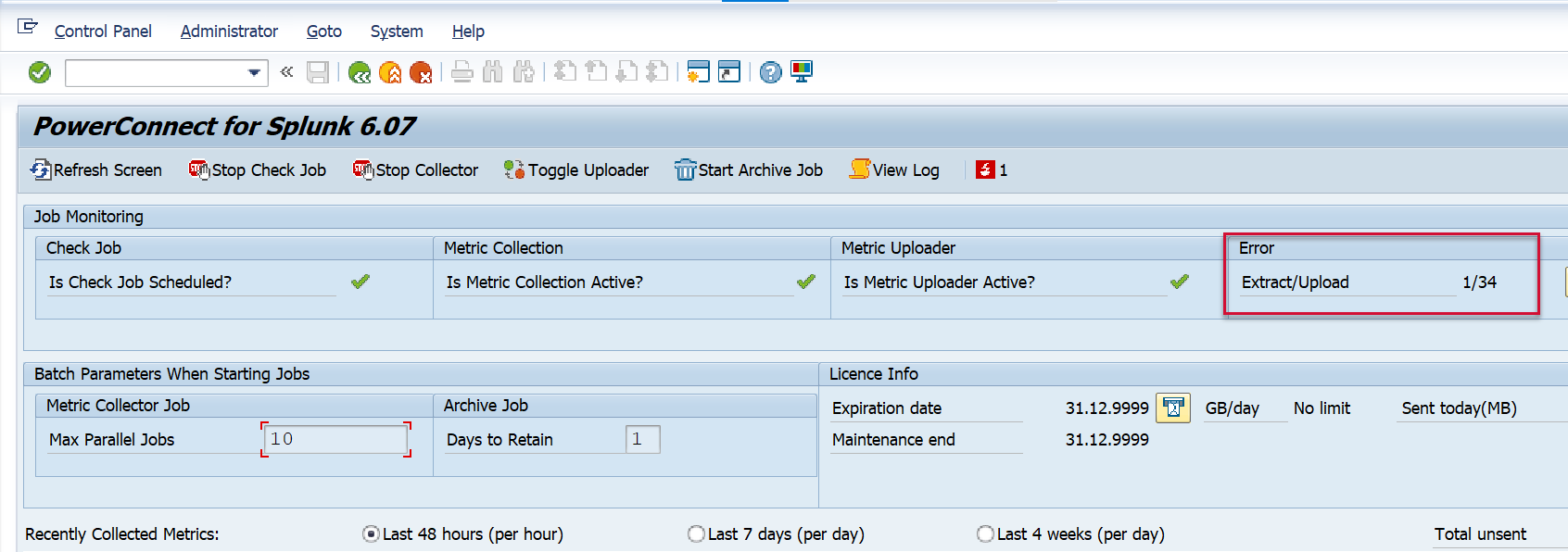Click the Customize Local Layout monitor icon
The height and width of the screenshot is (552, 1568).
[x=802, y=72]
